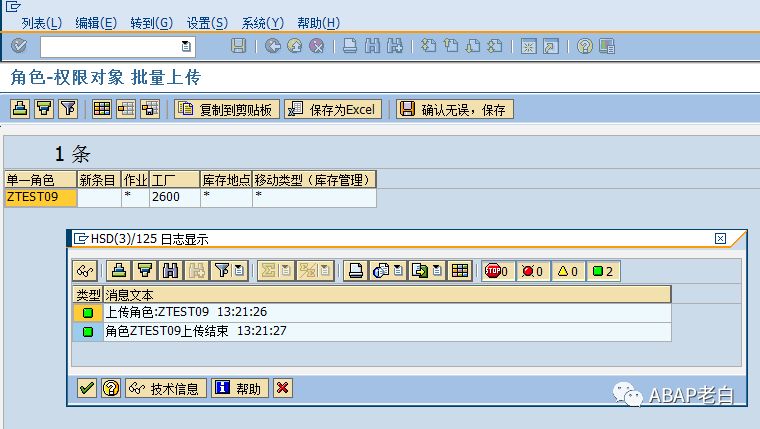760x429 pixels.
Task: Click the Print icon in the standard toolbar
Action: 350,46
